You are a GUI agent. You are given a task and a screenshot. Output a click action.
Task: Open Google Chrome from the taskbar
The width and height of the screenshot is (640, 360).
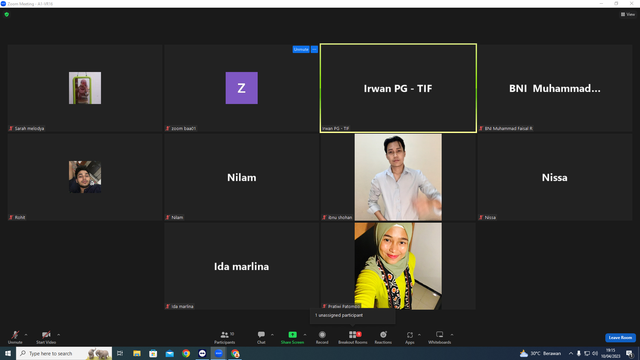tap(186, 353)
